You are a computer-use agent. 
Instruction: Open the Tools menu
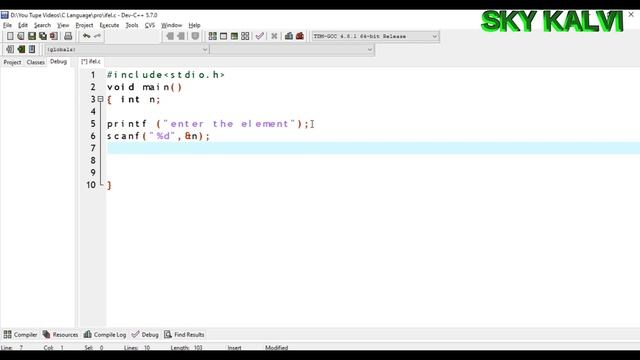[131, 25]
